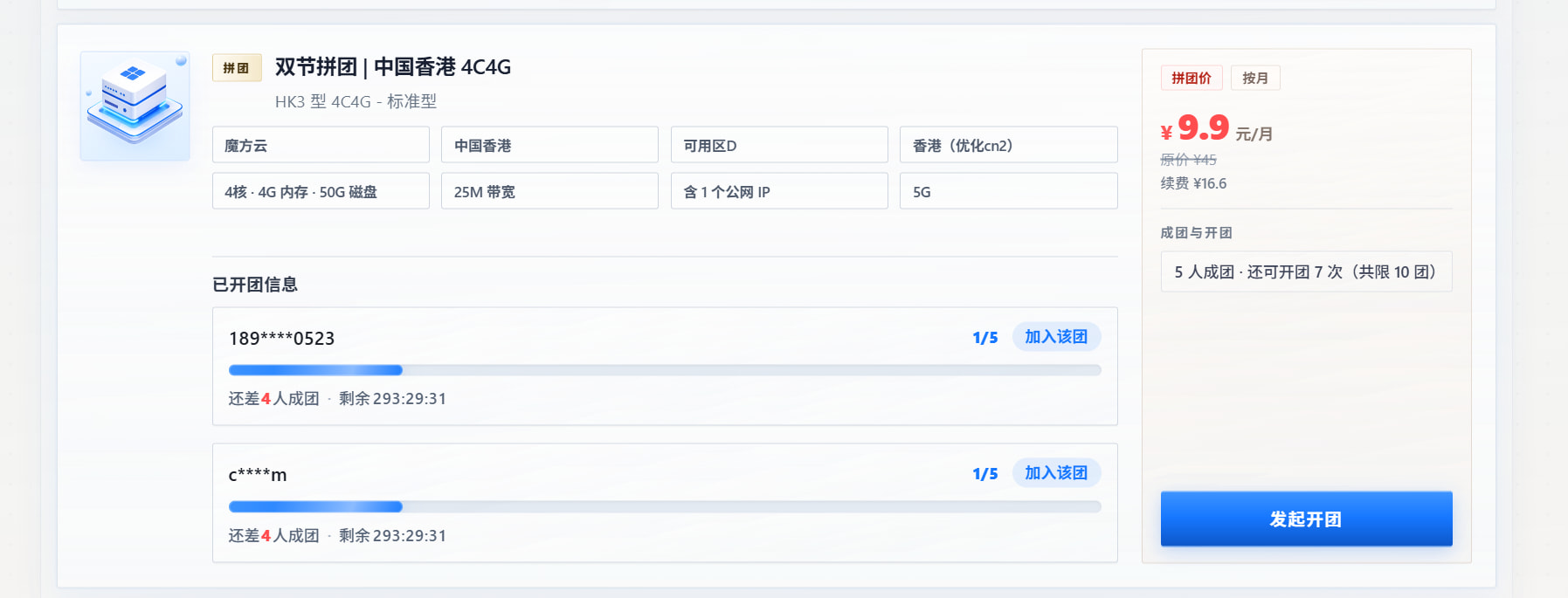The width and height of the screenshot is (1568, 598).
Task: Click the 香港（优化cn2）line tag
Action: [1009, 145]
